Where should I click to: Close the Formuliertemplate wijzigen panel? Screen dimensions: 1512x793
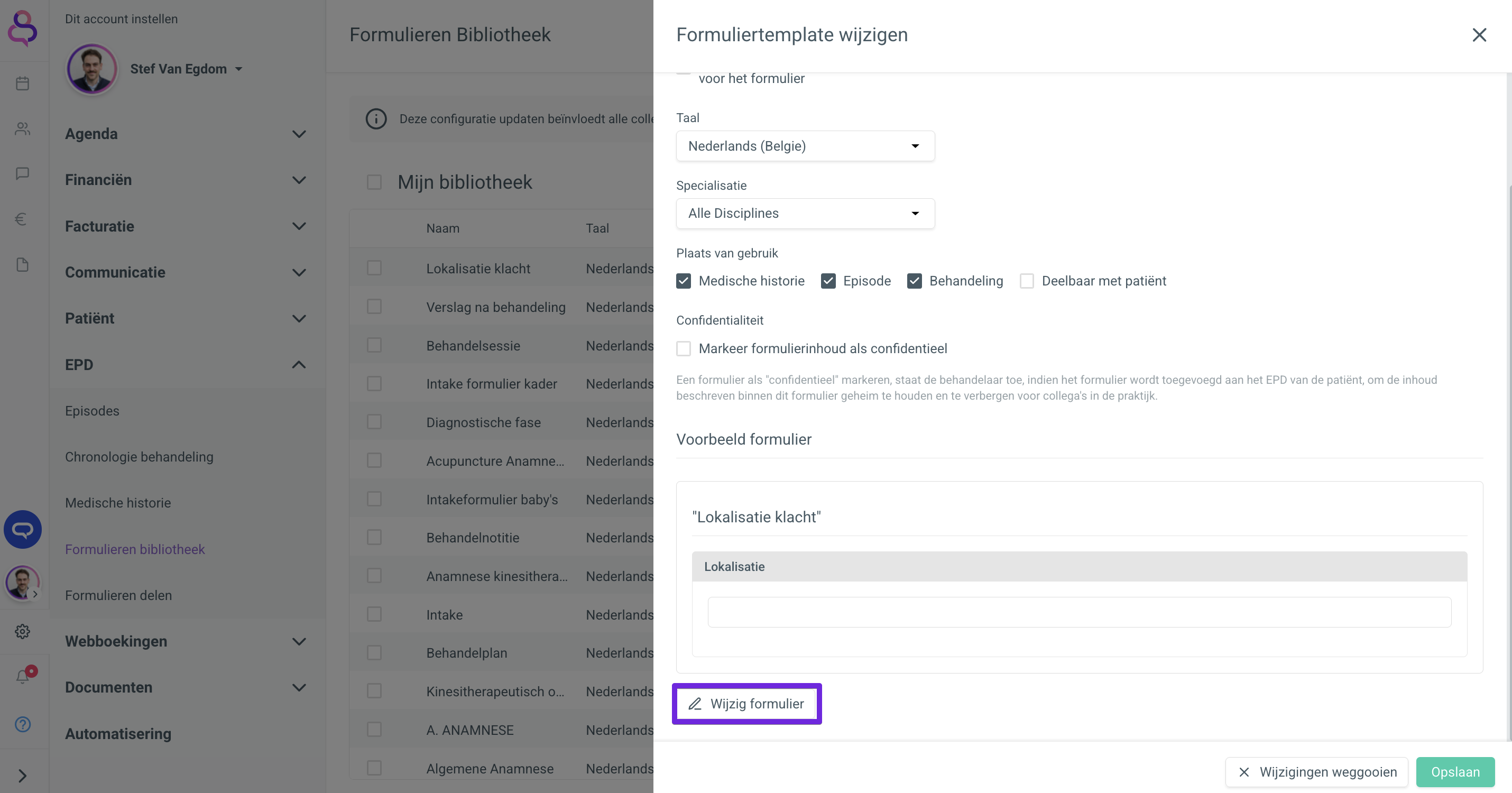1479,35
